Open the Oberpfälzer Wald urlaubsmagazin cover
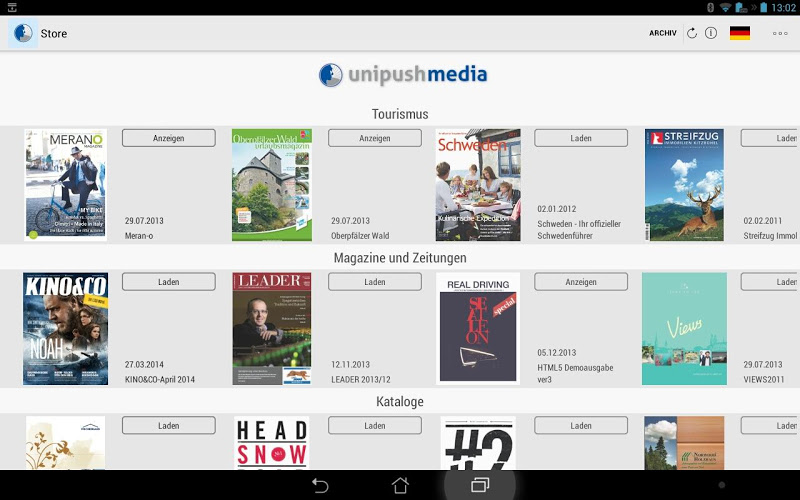The image size is (800, 500). click(x=272, y=185)
